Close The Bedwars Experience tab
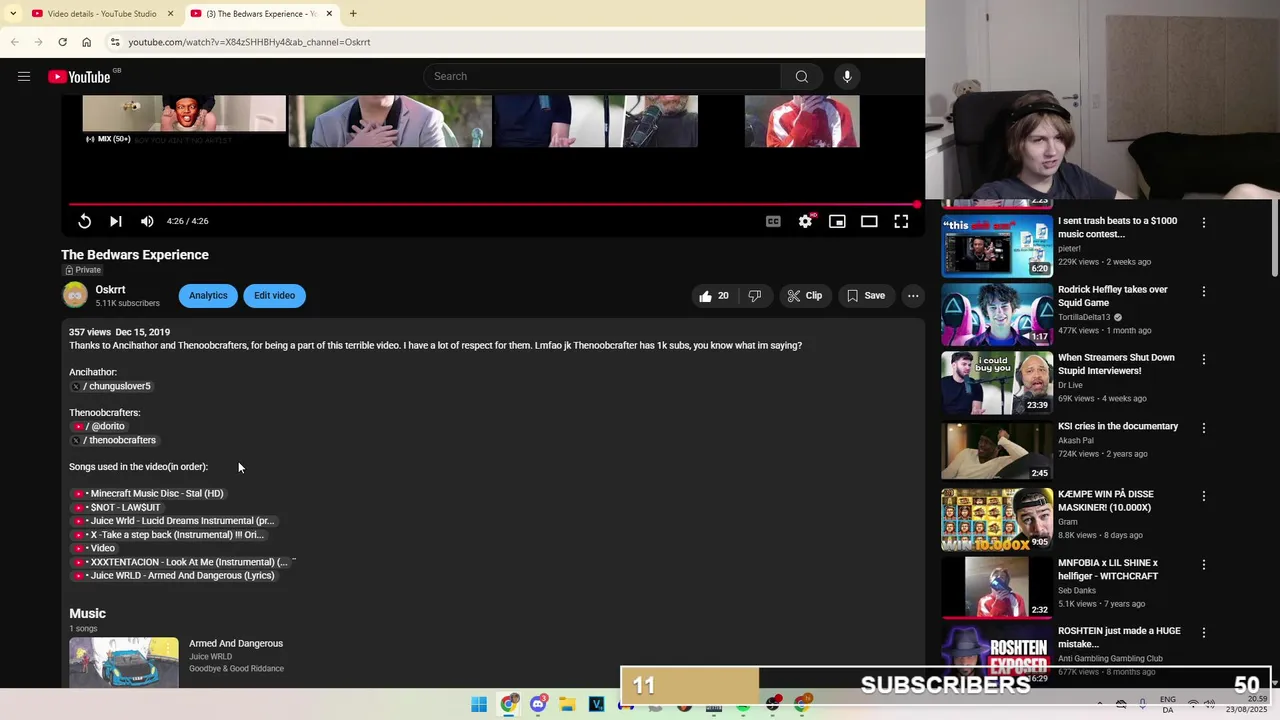The image size is (1280, 720). 329,14
